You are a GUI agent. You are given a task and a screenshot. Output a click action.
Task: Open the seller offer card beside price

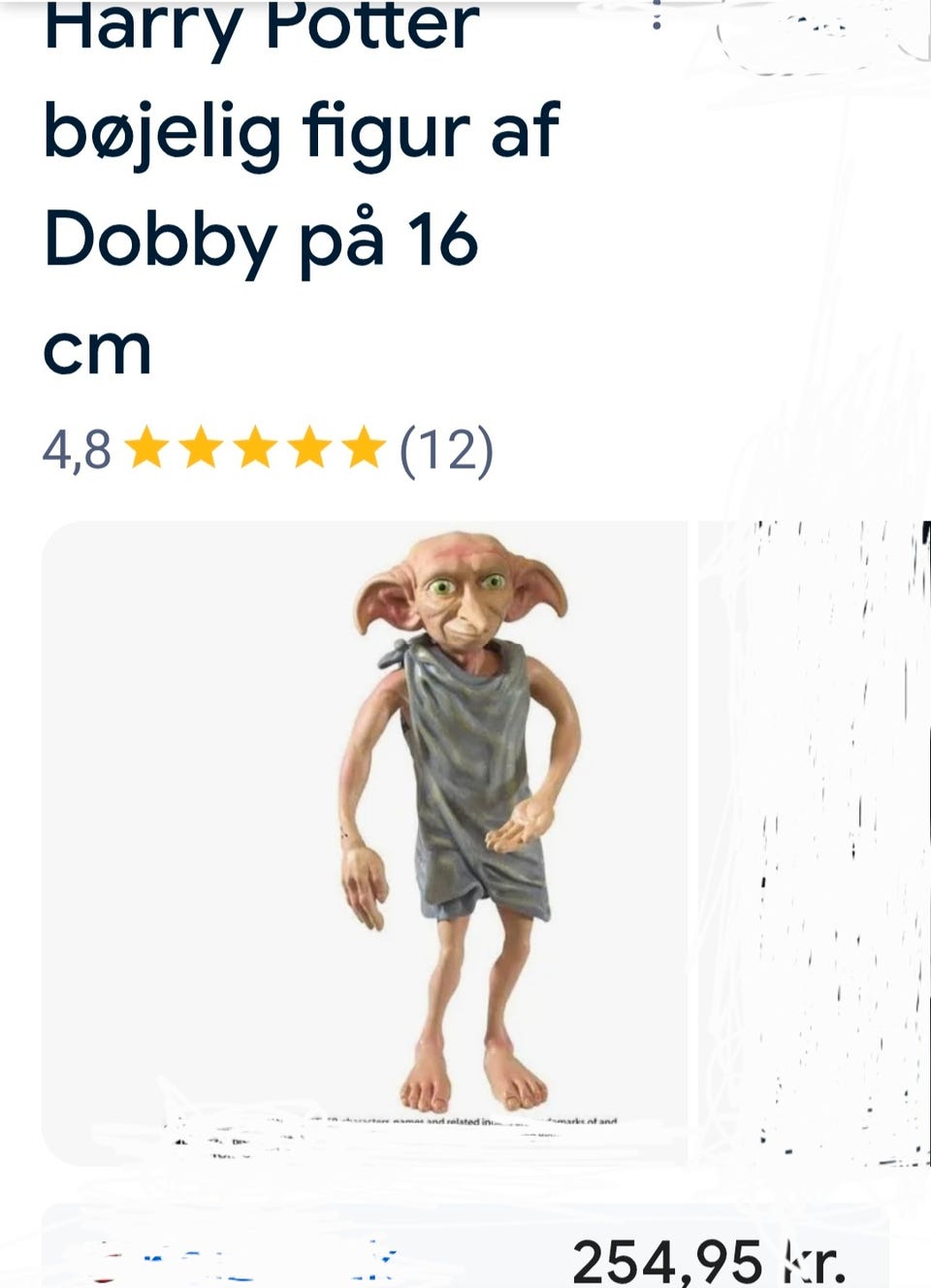[x=465, y=1246]
